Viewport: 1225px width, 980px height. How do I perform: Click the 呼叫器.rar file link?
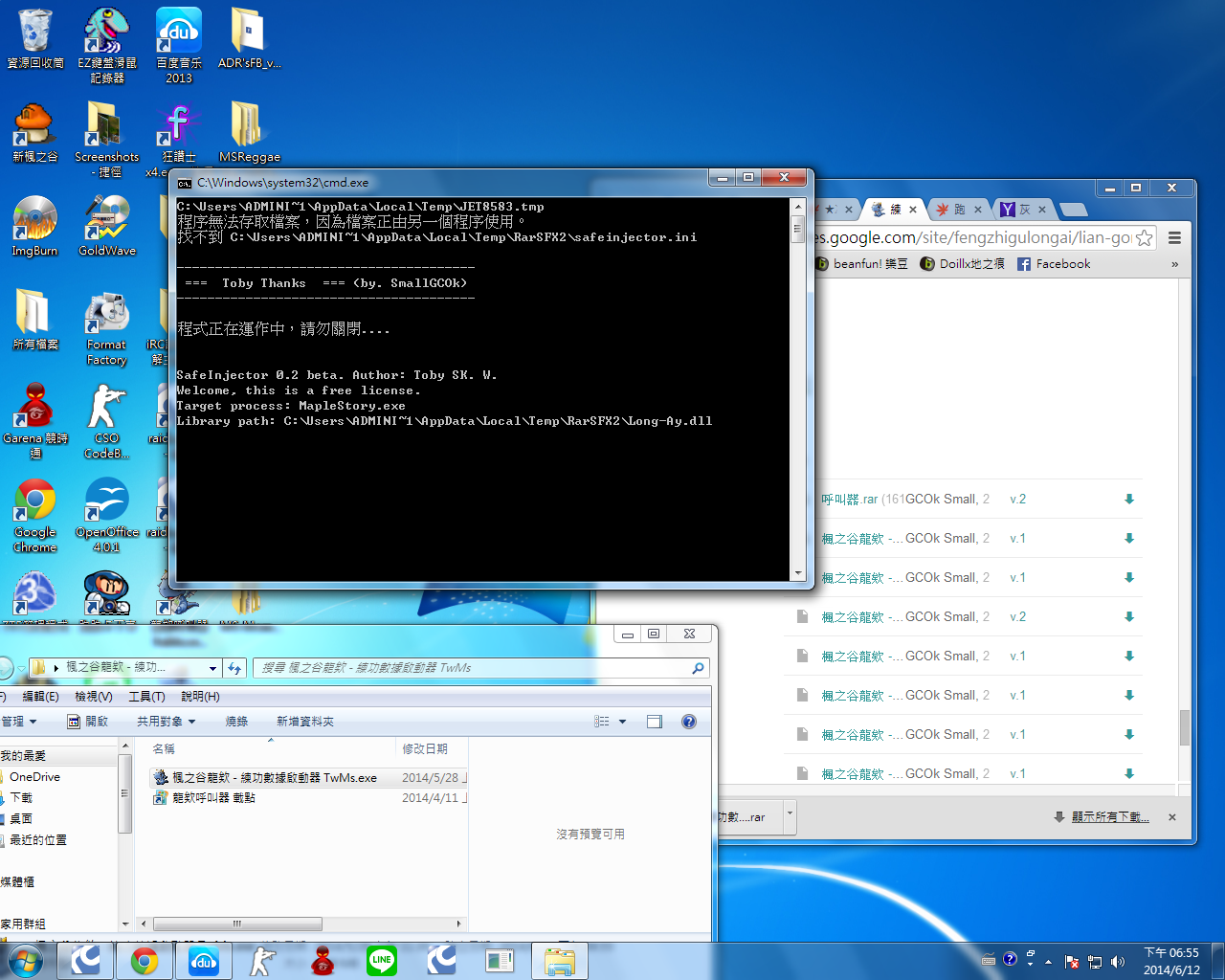(x=850, y=499)
